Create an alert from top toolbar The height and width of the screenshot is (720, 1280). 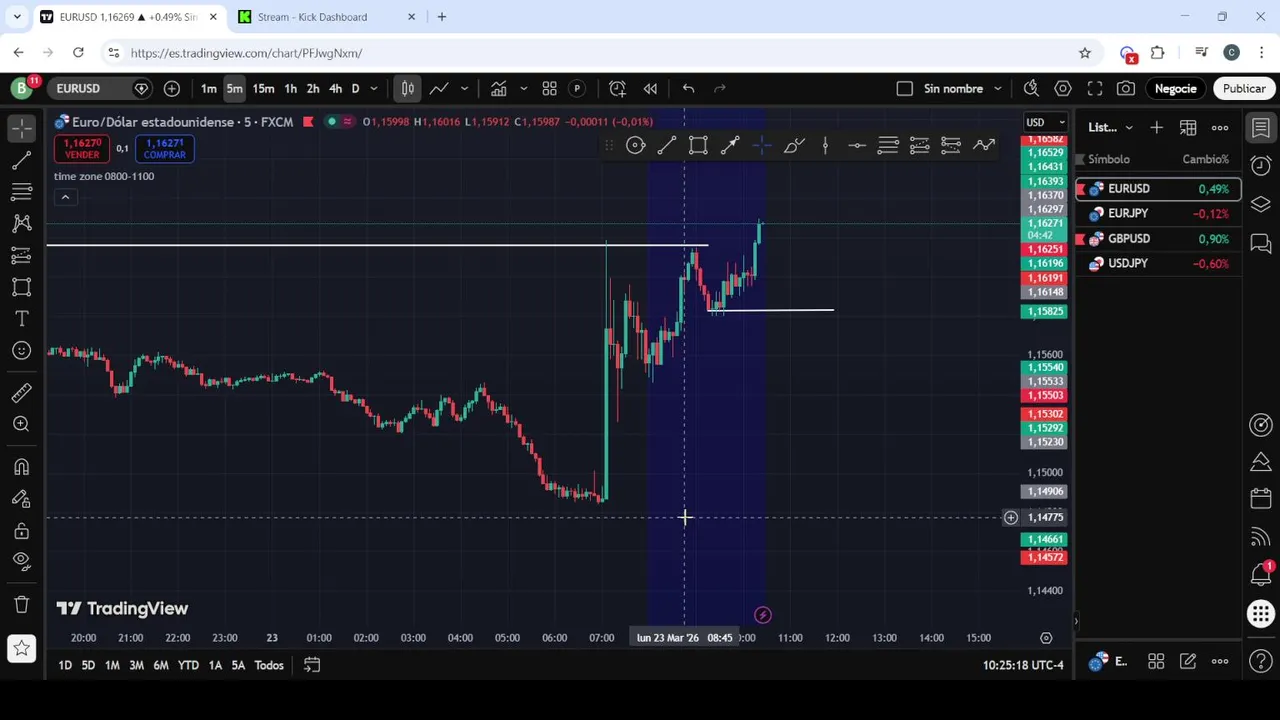(618, 89)
